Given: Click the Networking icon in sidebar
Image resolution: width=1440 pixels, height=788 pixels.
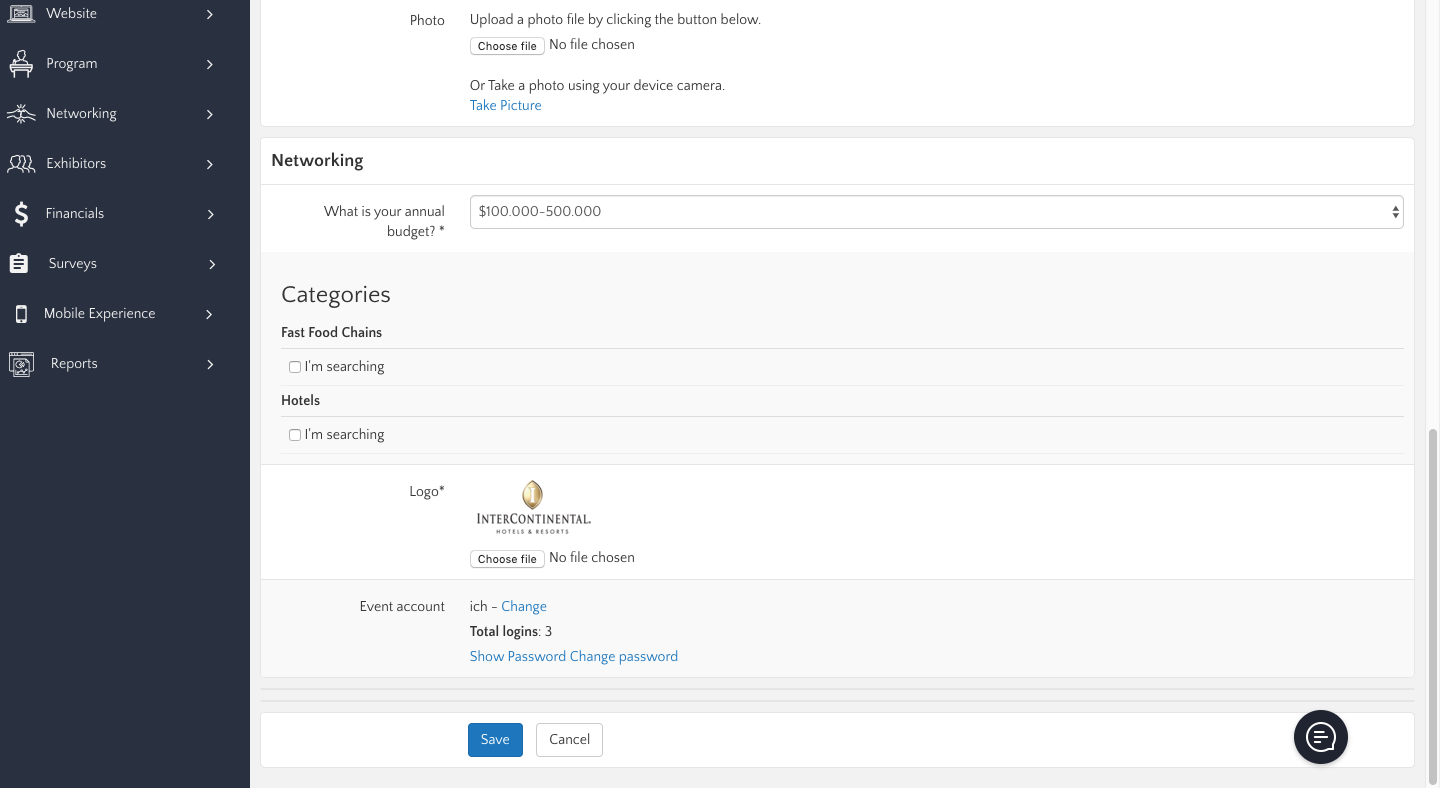Looking at the screenshot, I should [x=21, y=114].
